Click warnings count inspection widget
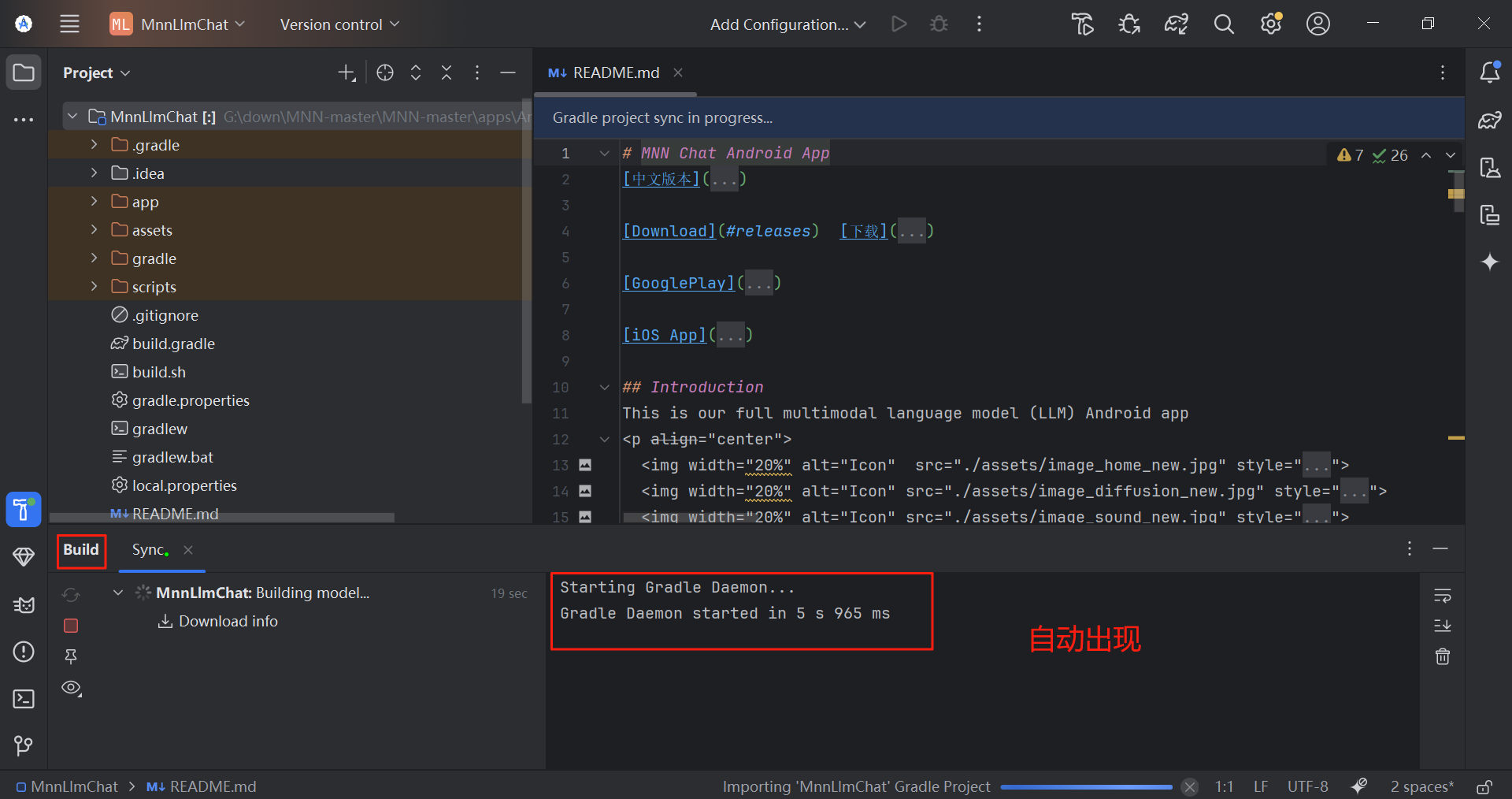Viewport: 1512px width, 799px height. point(1351,156)
